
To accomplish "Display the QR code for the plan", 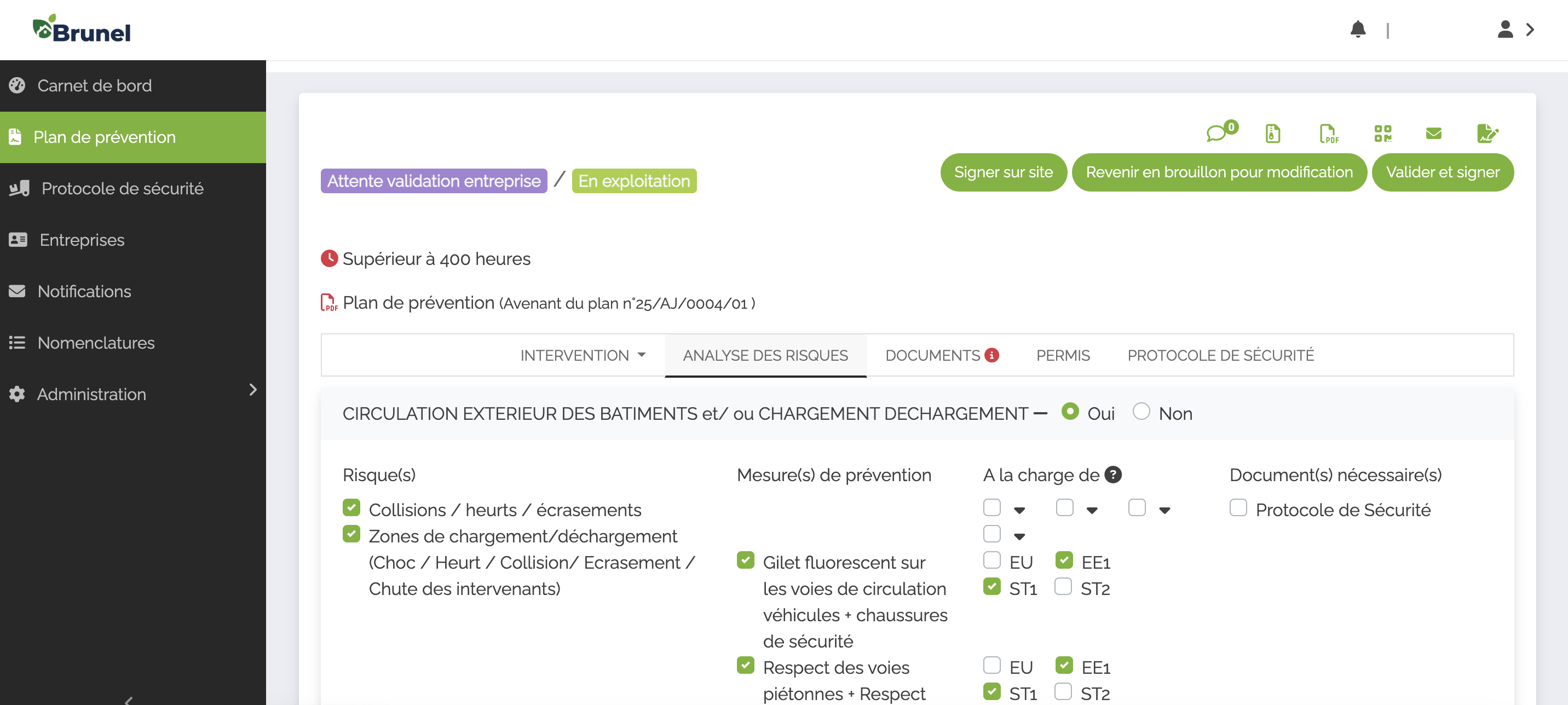I will (x=1383, y=134).
